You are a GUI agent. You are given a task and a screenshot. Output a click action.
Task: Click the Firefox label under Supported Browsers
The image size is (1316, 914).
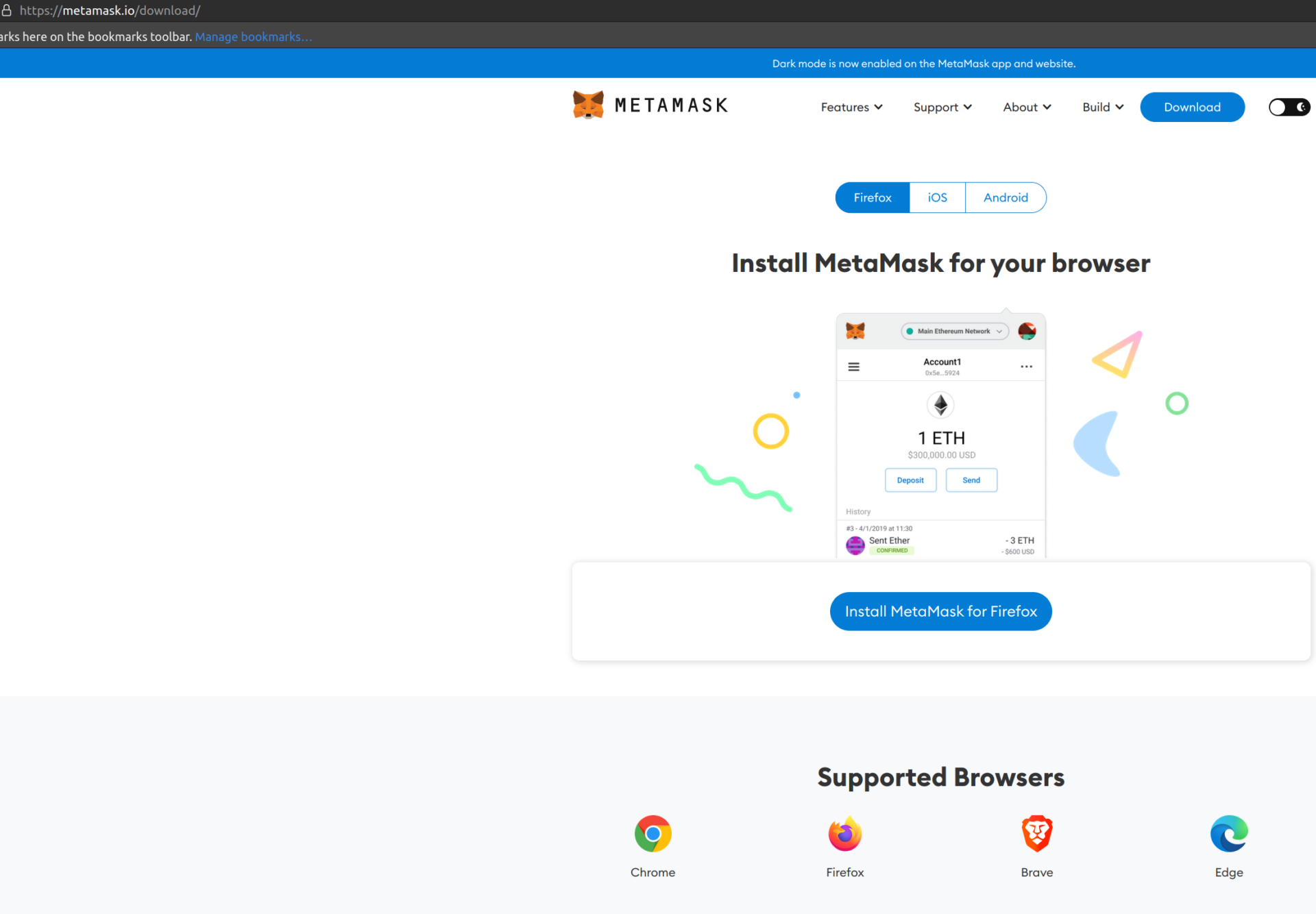coord(844,872)
